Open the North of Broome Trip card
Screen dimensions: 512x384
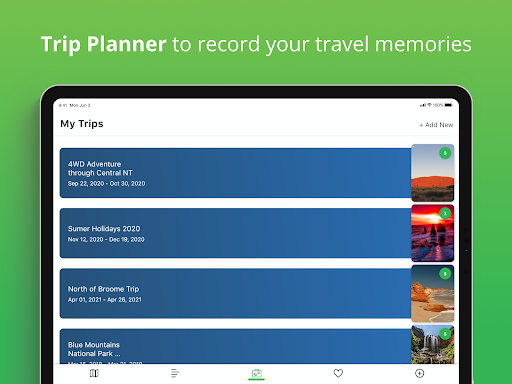tap(235, 293)
